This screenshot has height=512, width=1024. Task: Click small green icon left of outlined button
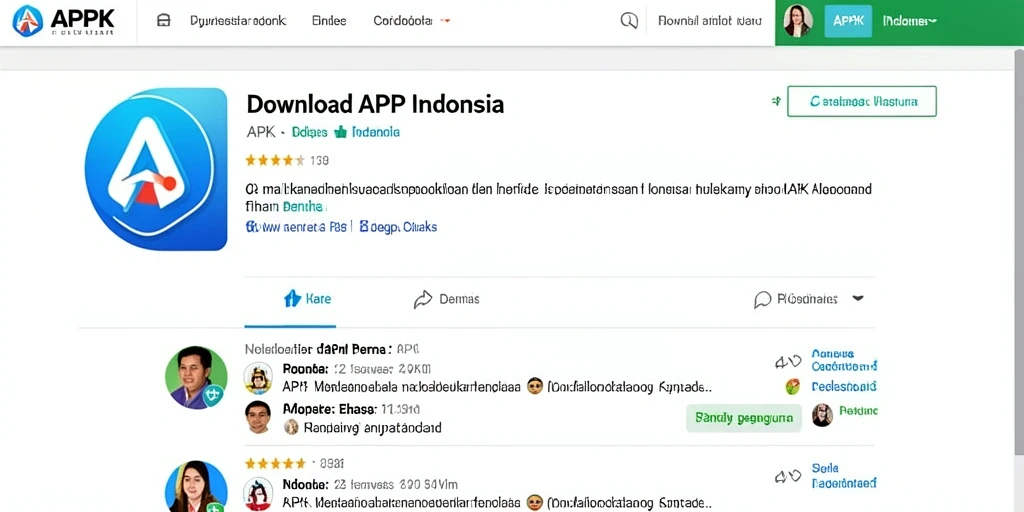click(x=776, y=101)
